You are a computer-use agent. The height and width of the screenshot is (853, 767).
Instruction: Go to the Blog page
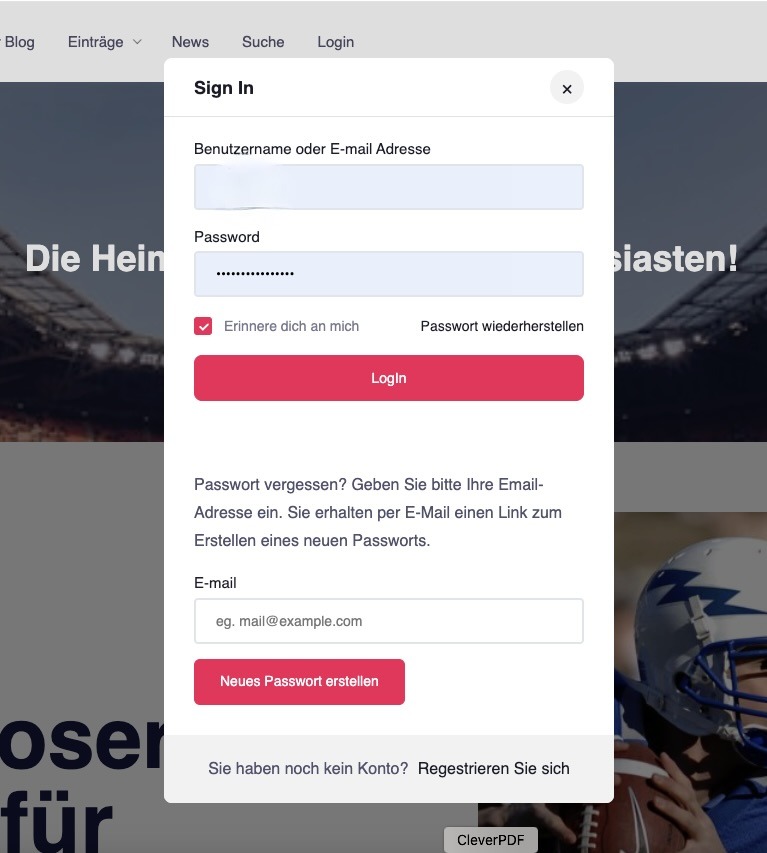[x=20, y=42]
